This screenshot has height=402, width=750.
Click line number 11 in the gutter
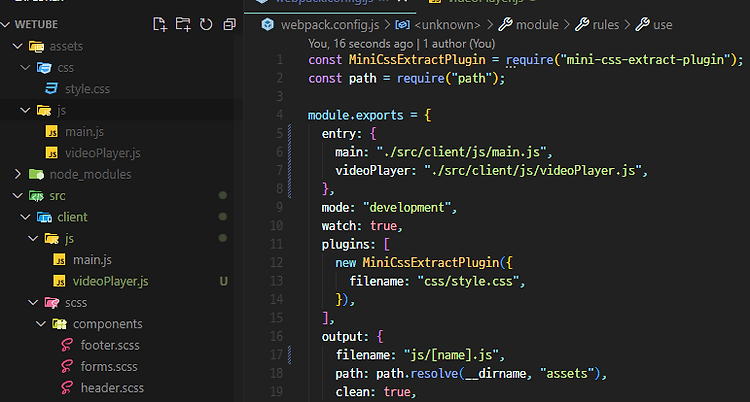click(x=276, y=245)
